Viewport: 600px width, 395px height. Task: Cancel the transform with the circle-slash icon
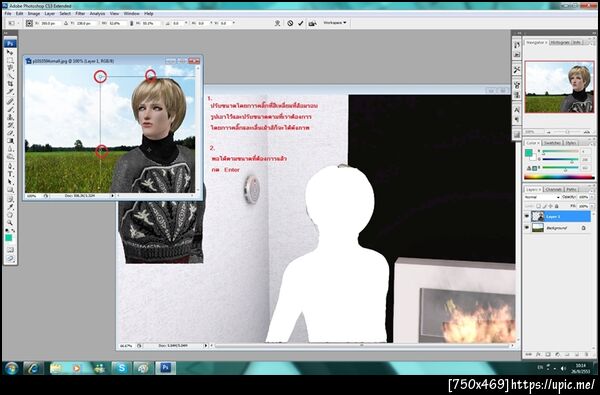pyautogui.click(x=290, y=23)
